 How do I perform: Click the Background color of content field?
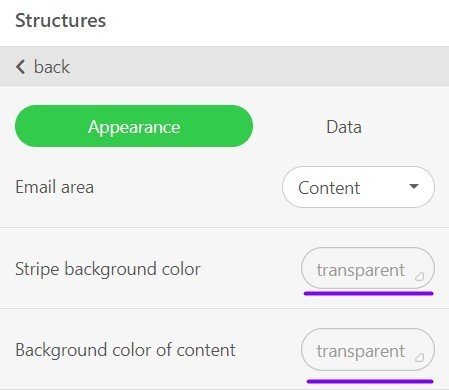(x=368, y=349)
